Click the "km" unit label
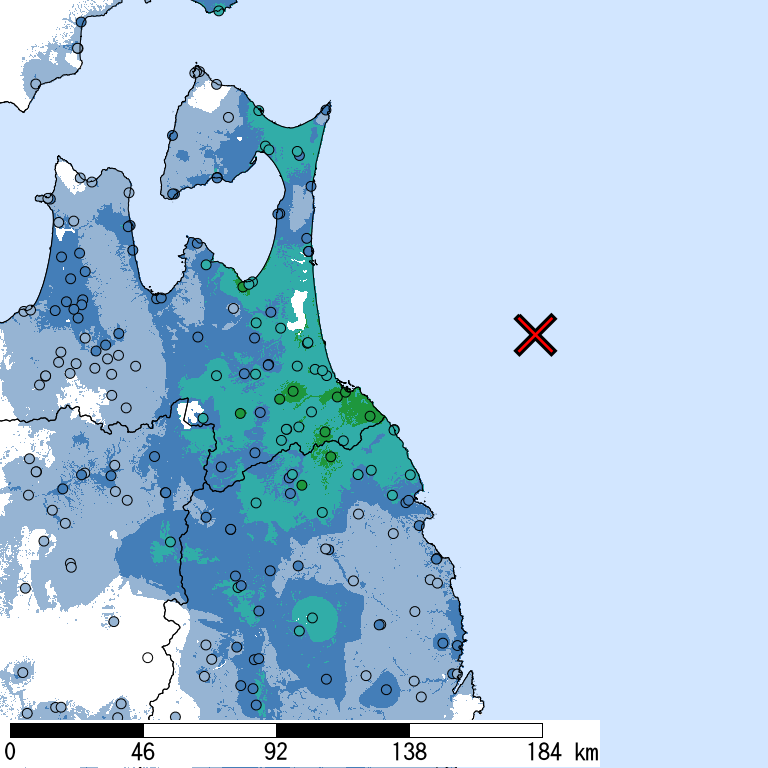 click(585, 751)
